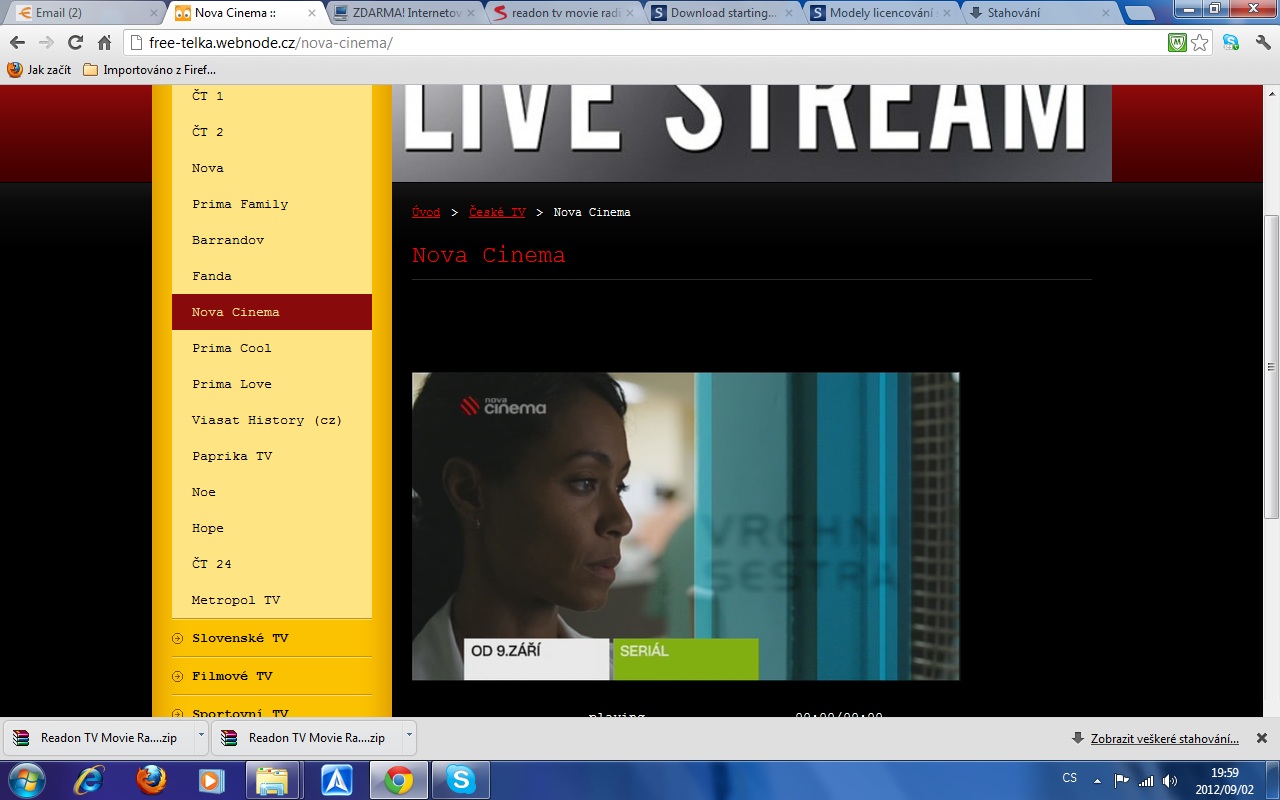Screen dimensions: 1280x800
Task: Open the Noe channel
Action: (x=272, y=492)
